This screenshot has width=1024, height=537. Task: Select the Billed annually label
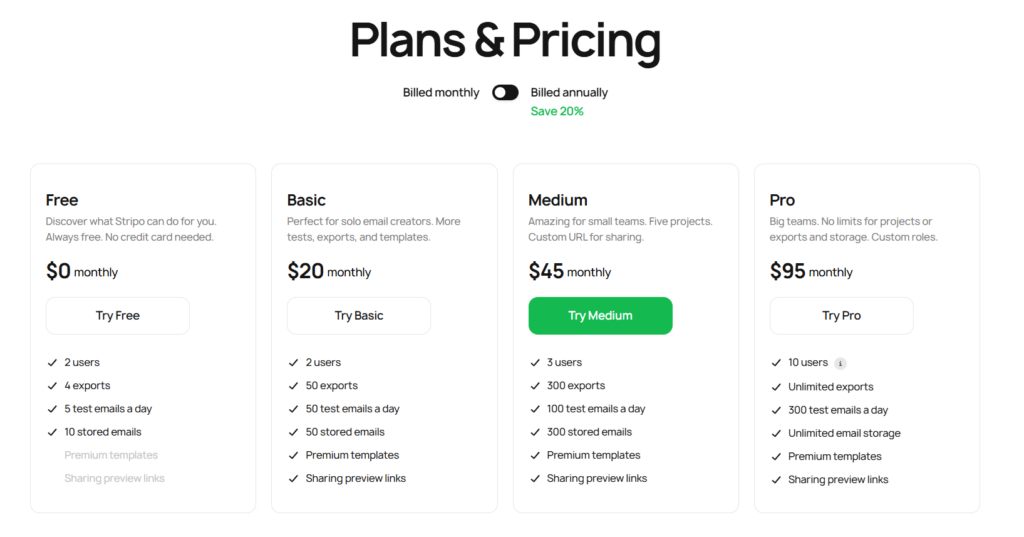click(x=569, y=93)
